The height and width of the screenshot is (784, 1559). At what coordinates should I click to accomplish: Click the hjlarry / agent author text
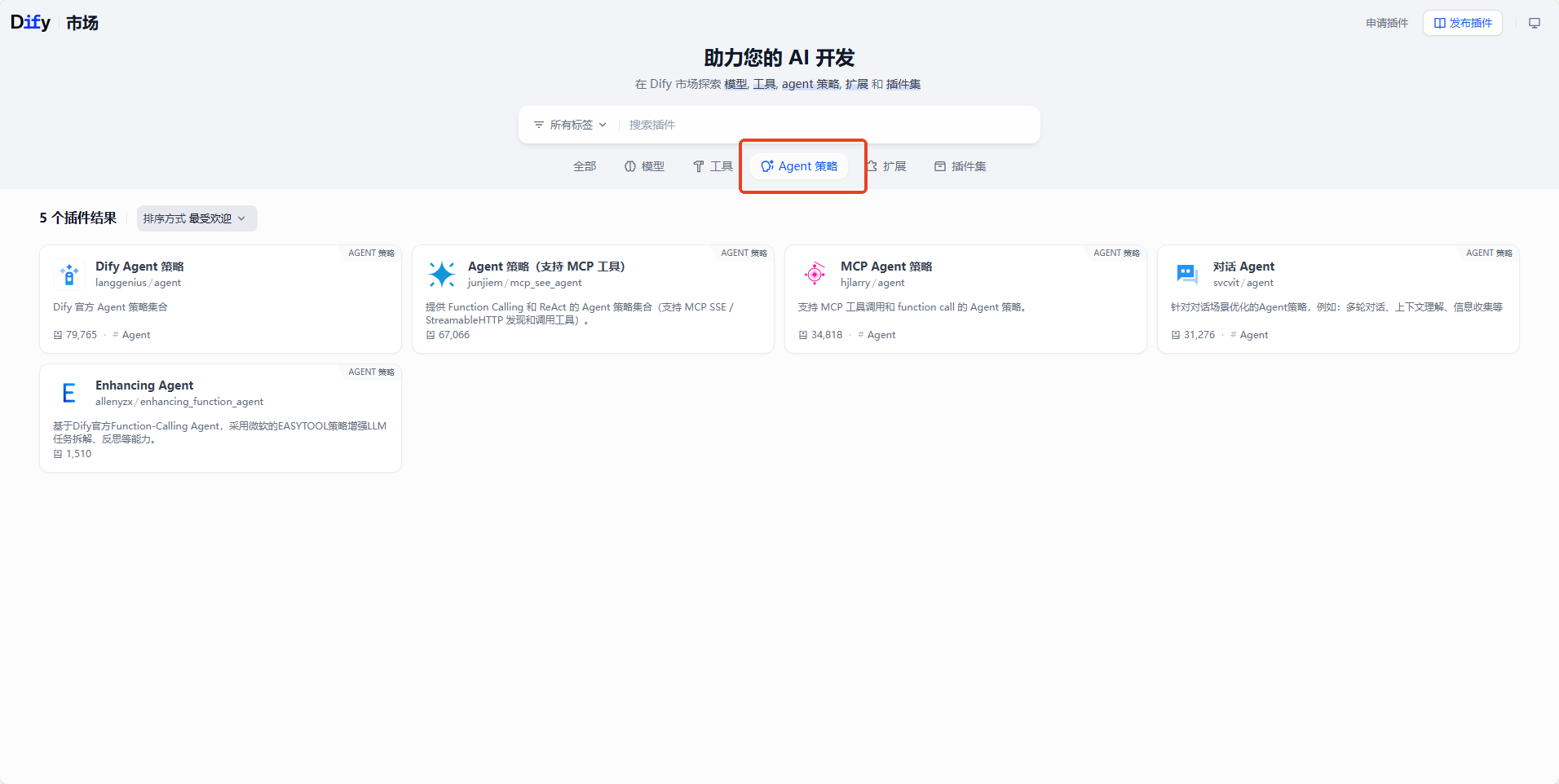872,283
